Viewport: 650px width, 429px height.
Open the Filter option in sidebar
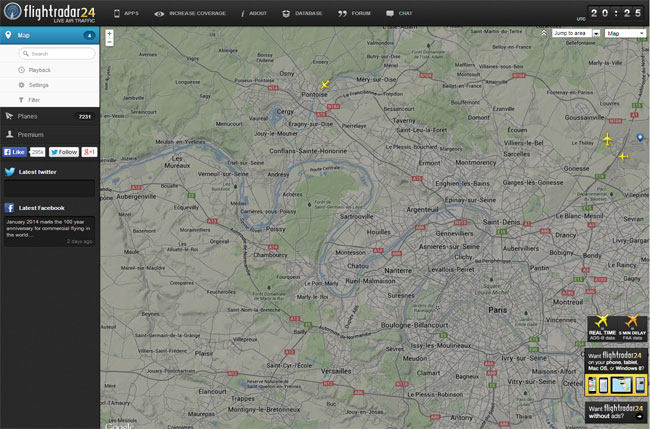[x=34, y=100]
